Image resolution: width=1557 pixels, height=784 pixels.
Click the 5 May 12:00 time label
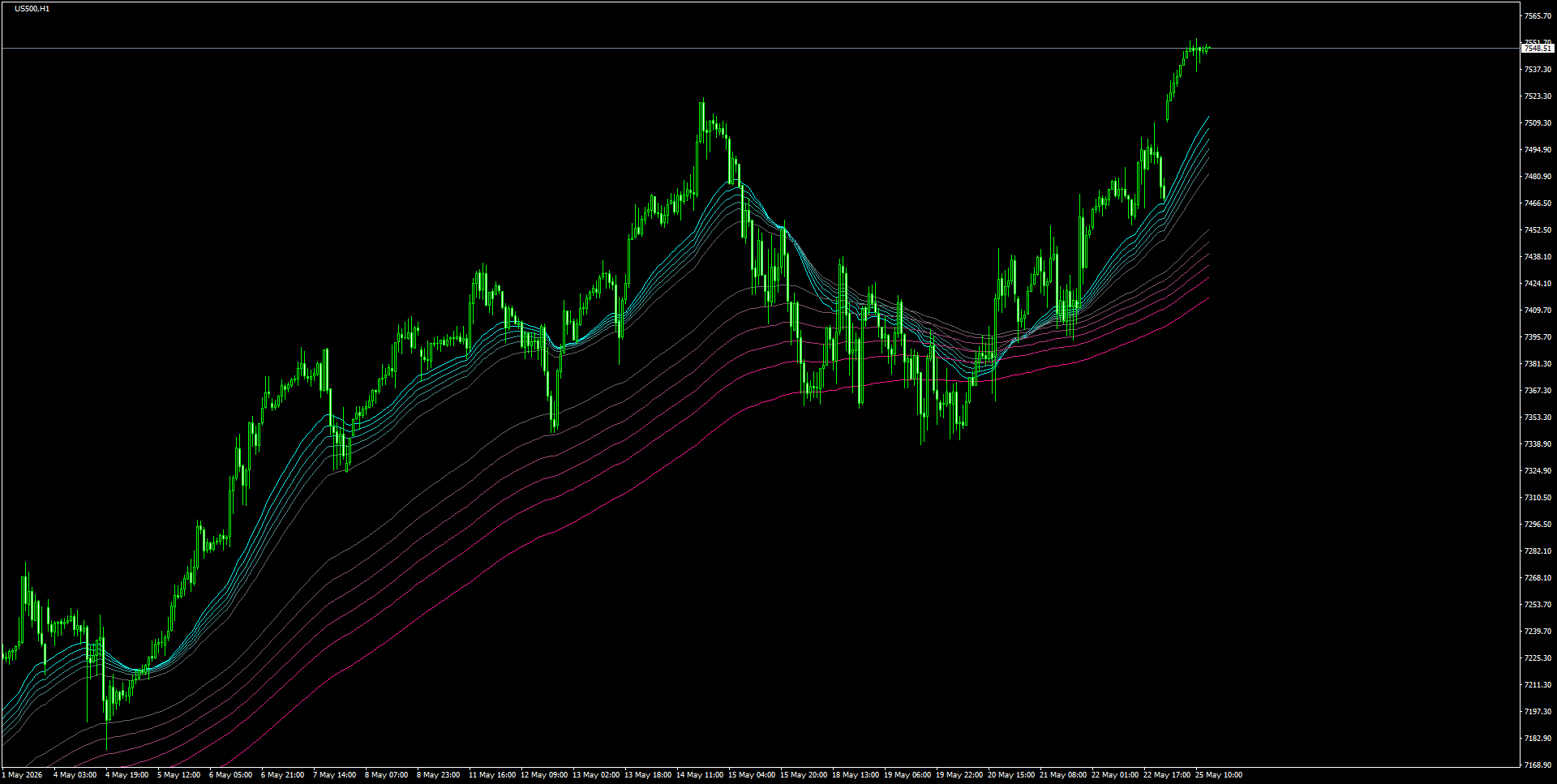pos(178,775)
